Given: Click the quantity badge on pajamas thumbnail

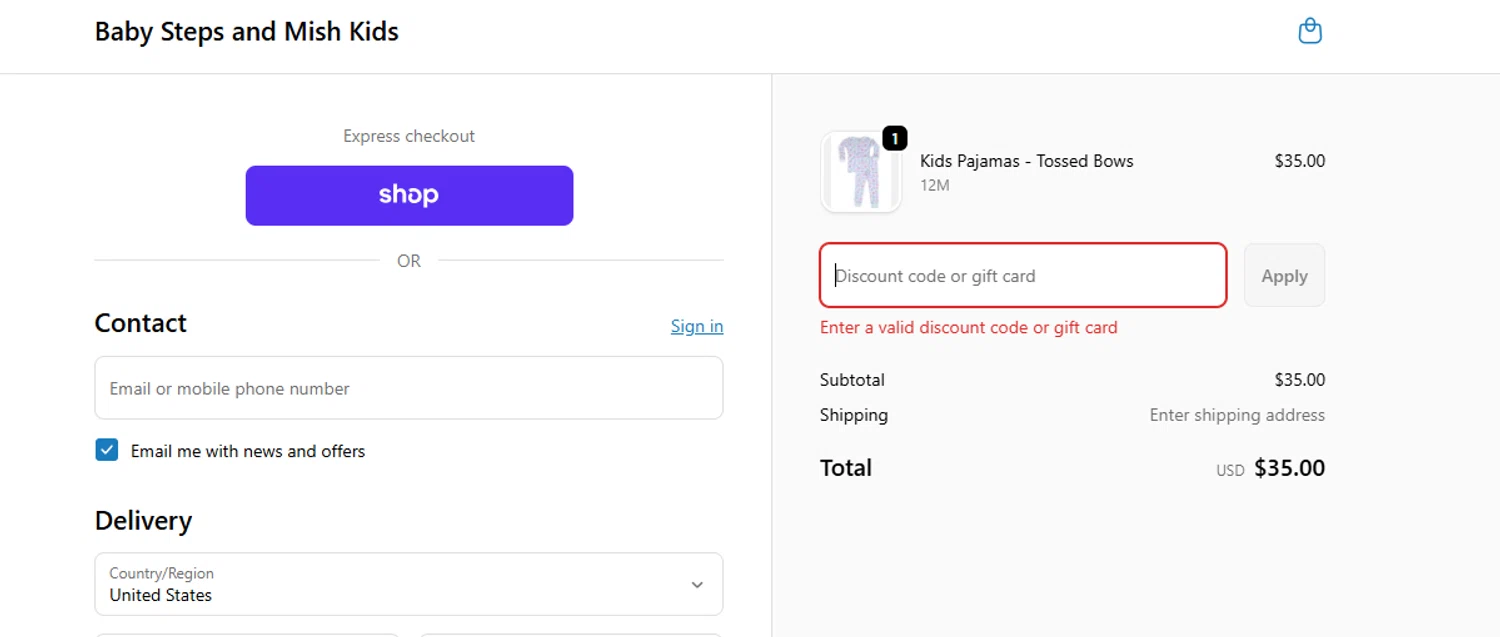Looking at the screenshot, I should 894,138.
